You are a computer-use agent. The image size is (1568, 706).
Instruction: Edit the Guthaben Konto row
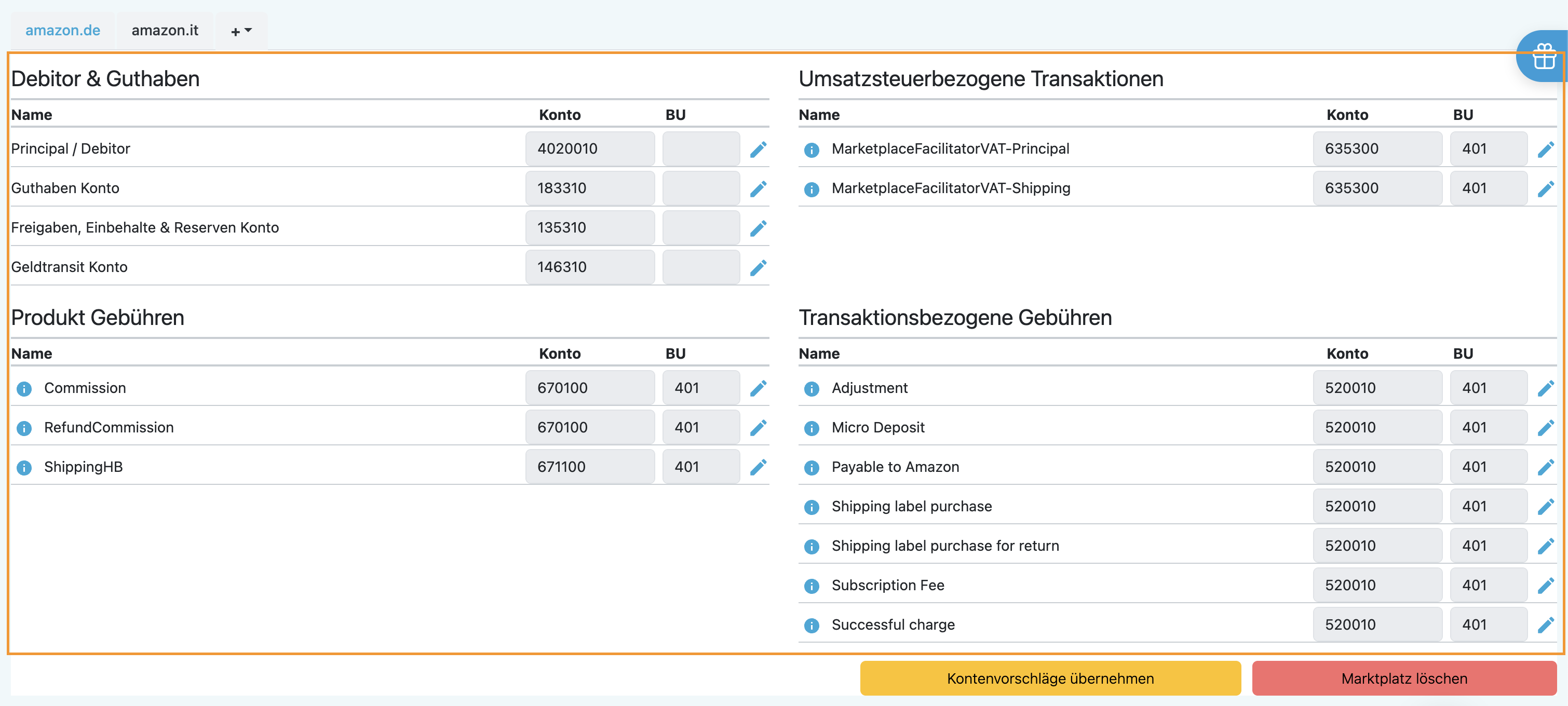click(758, 188)
